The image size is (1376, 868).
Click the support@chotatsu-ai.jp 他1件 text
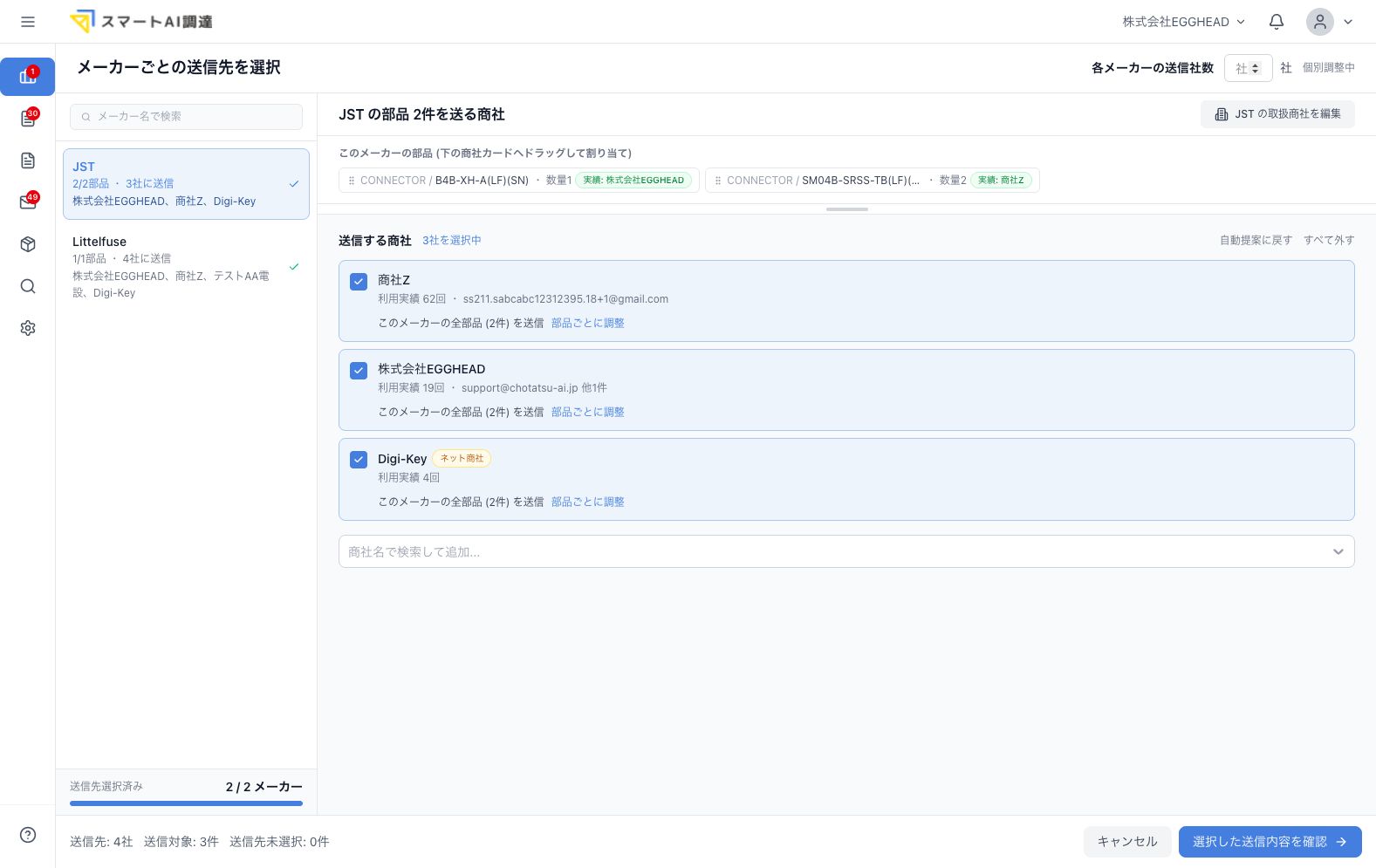pyautogui.click(x=534, y=388)
